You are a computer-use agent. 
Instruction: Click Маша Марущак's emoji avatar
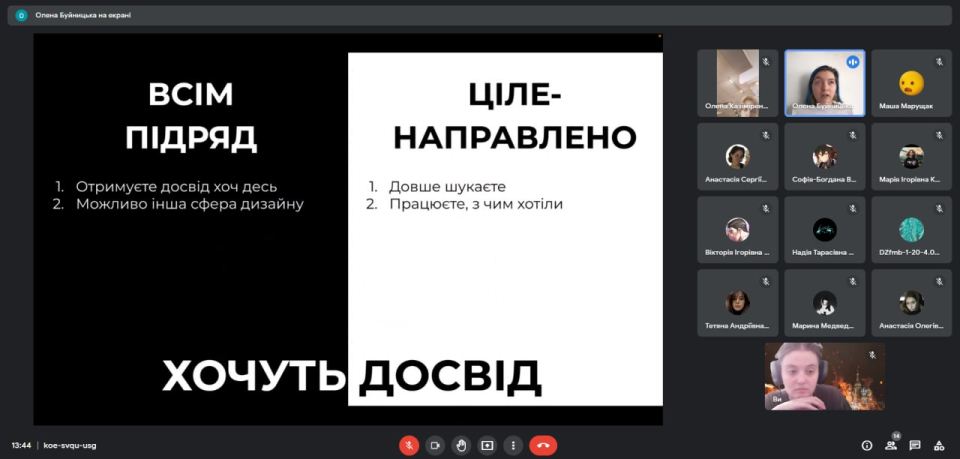[x=912, y=83]
